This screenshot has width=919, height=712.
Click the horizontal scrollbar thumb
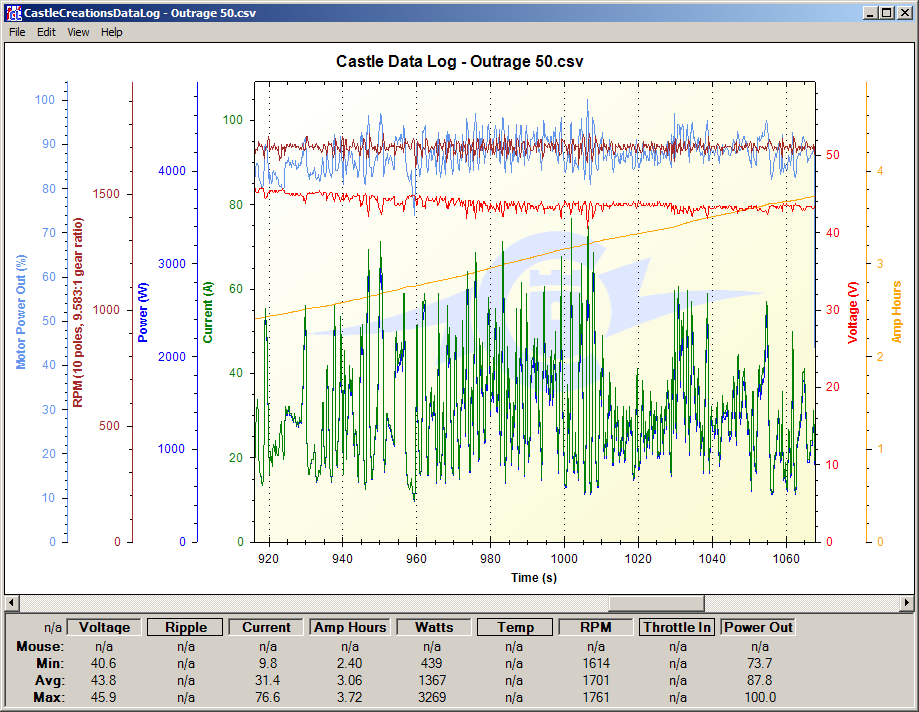(656, 602)
